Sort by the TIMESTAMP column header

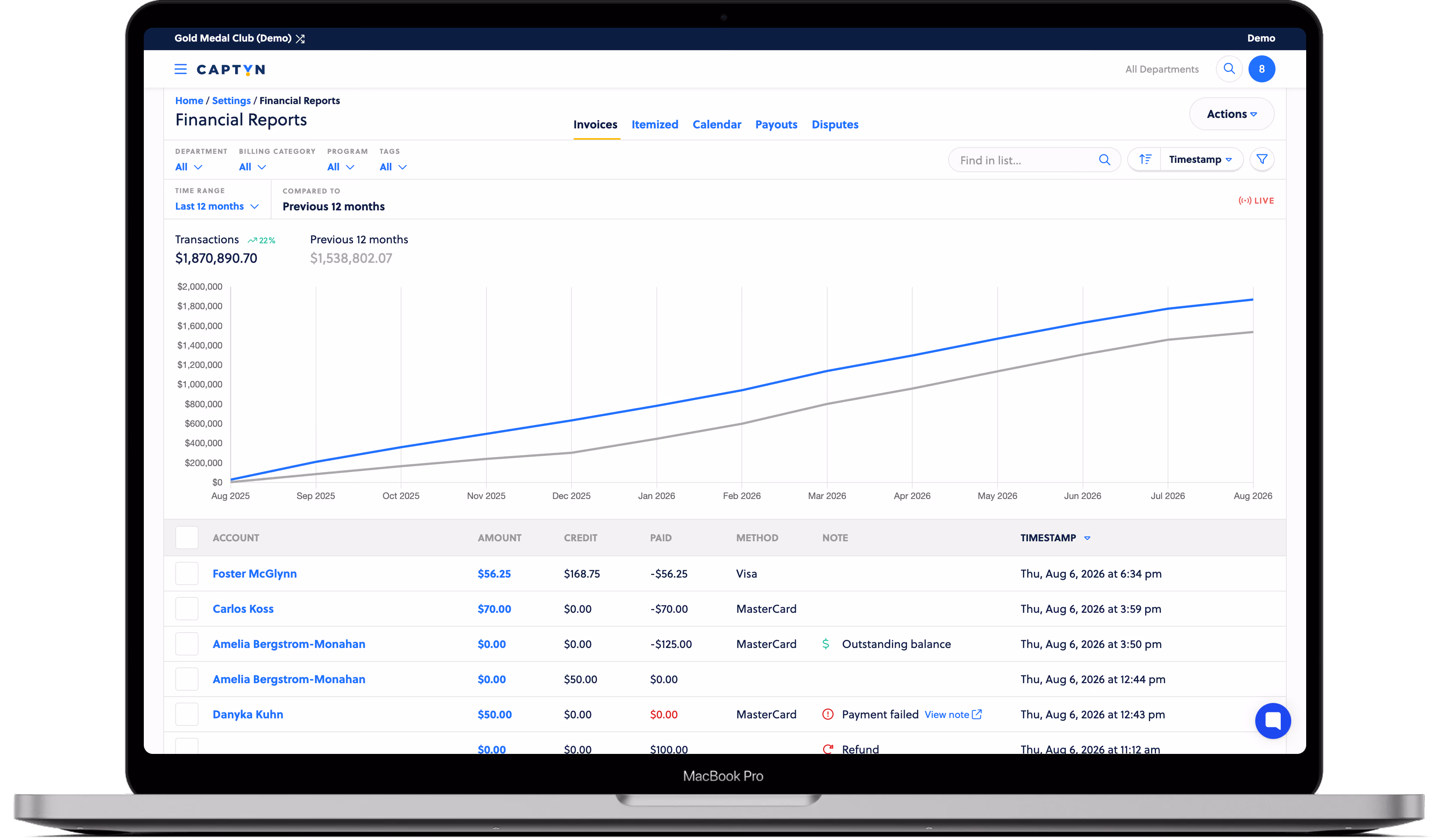click(1055, 538)
